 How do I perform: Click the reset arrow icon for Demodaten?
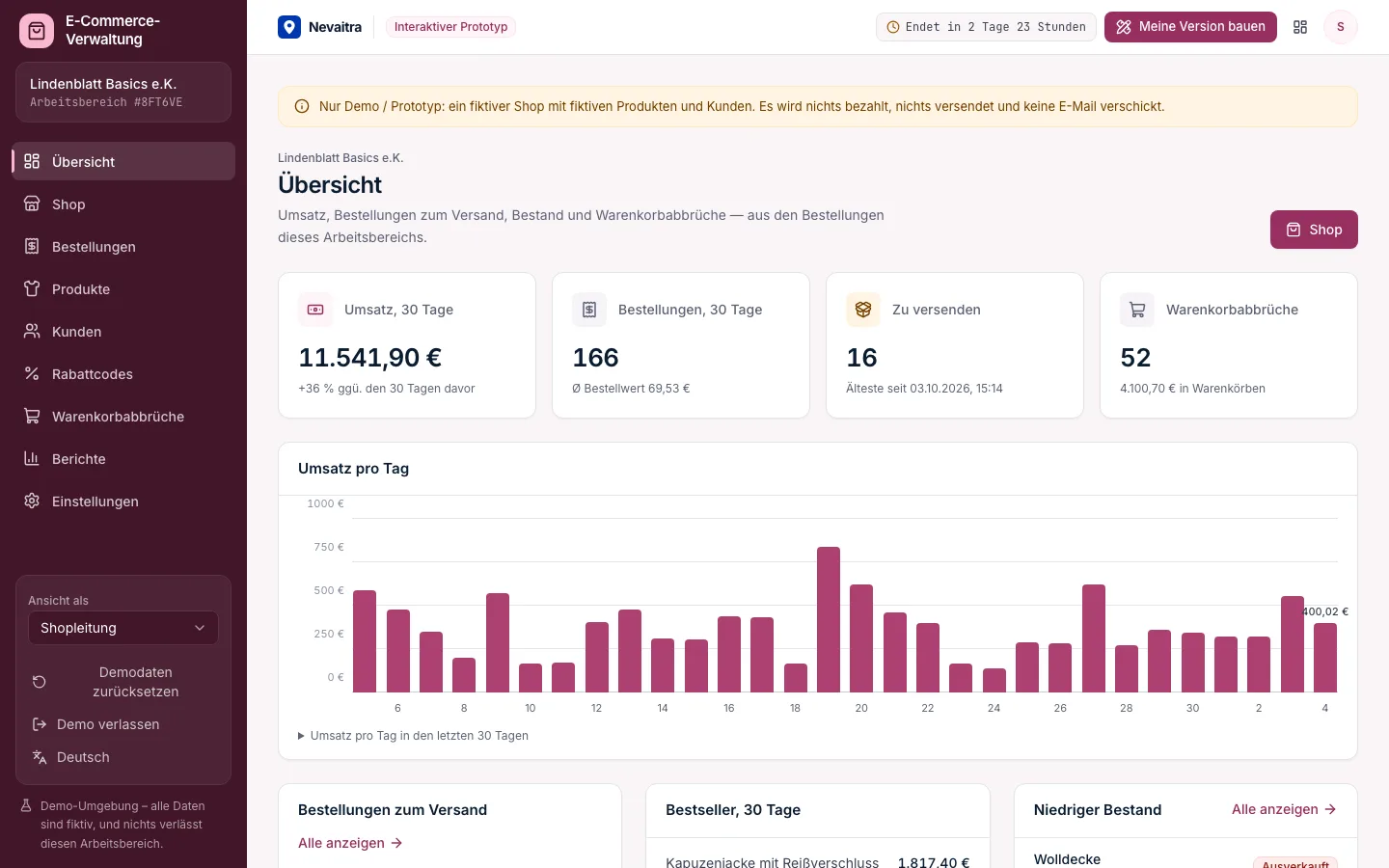coord(40,682)
